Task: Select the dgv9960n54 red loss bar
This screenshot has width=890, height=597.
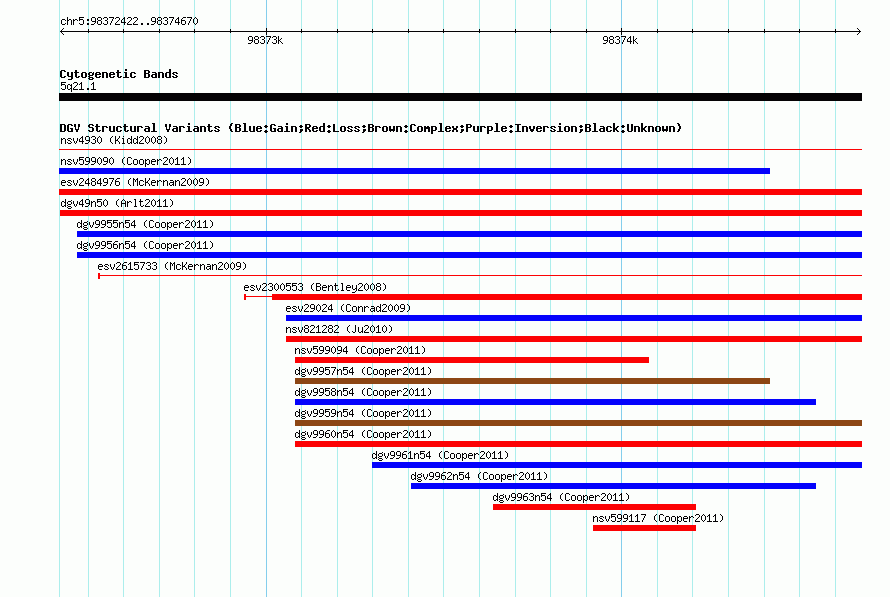Action: [x=578, y=444]
